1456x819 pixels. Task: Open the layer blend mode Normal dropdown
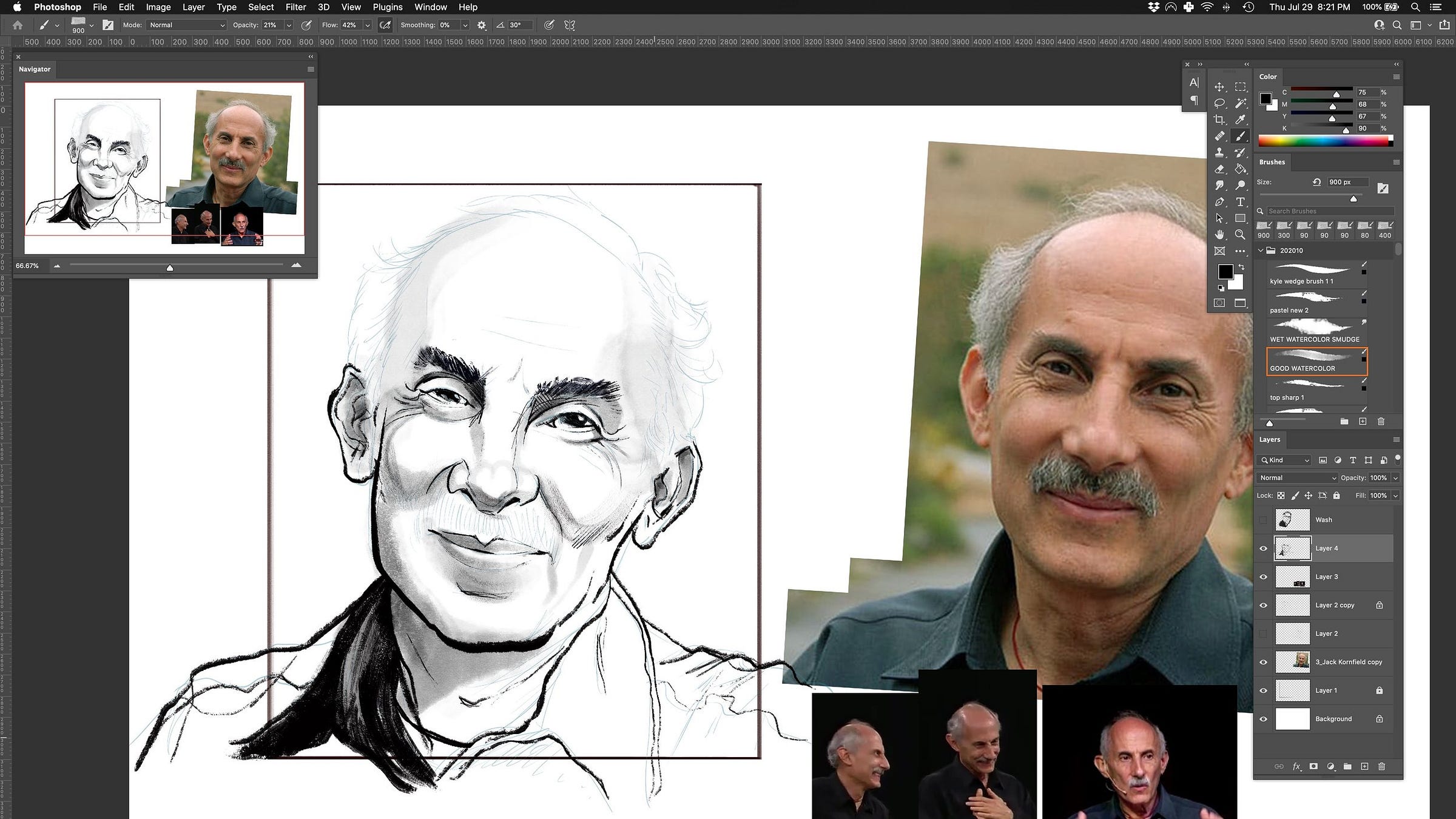pyautogui.click(x=1297, y=478)
